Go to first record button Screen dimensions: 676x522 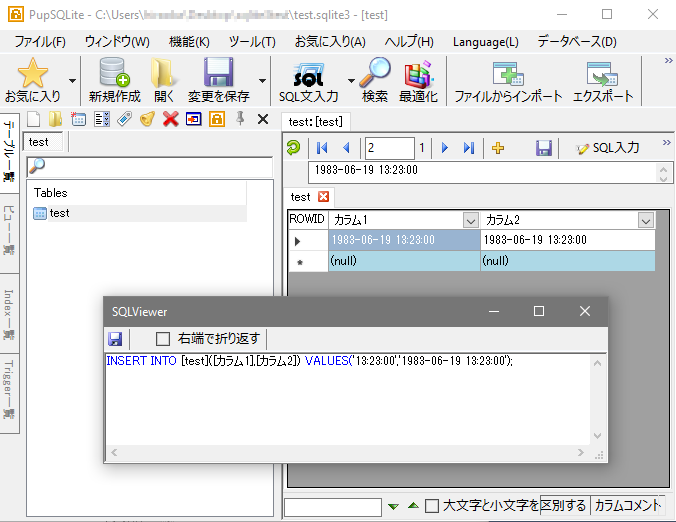point(322,148)
